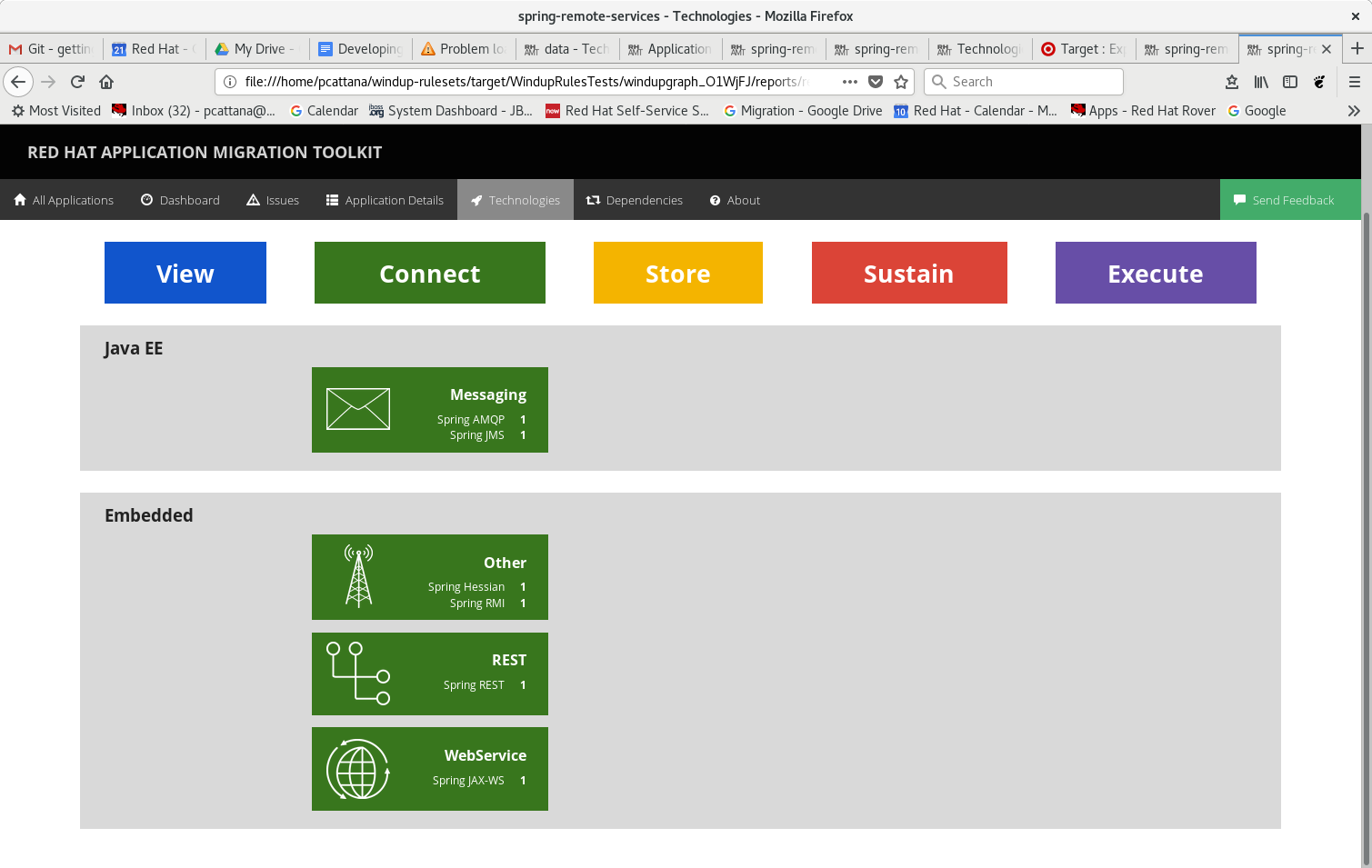Click the WebService globe icon
This screenshot has height=868, width=1372.
[358, 769]
